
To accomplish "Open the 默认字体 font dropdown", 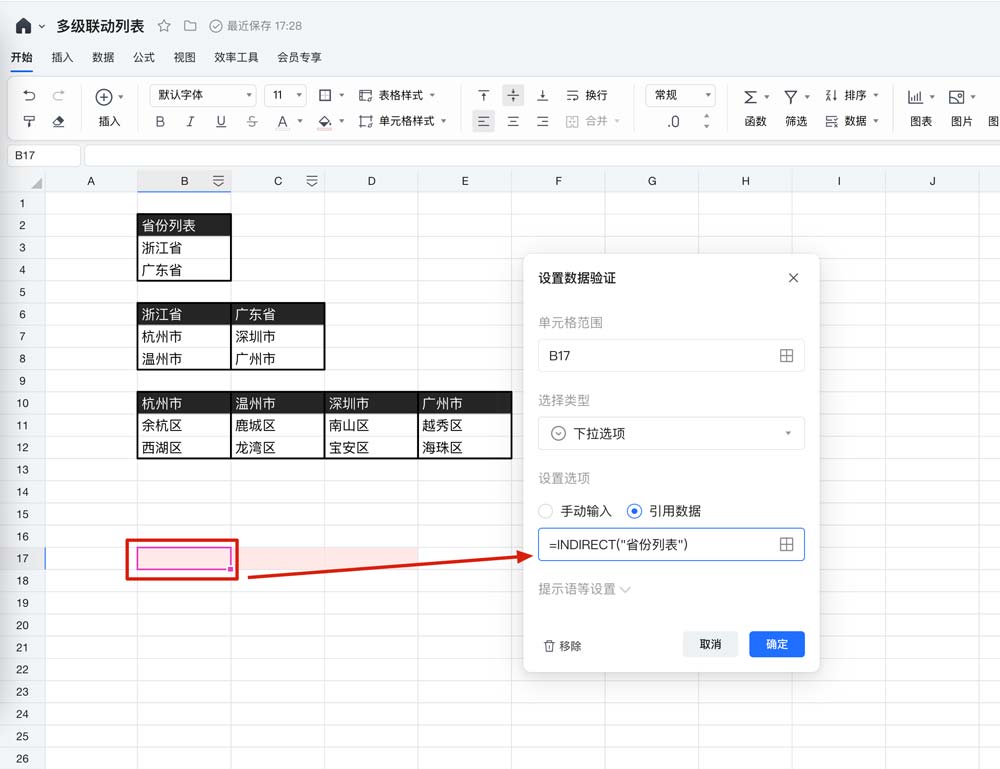I will point(203,96).
